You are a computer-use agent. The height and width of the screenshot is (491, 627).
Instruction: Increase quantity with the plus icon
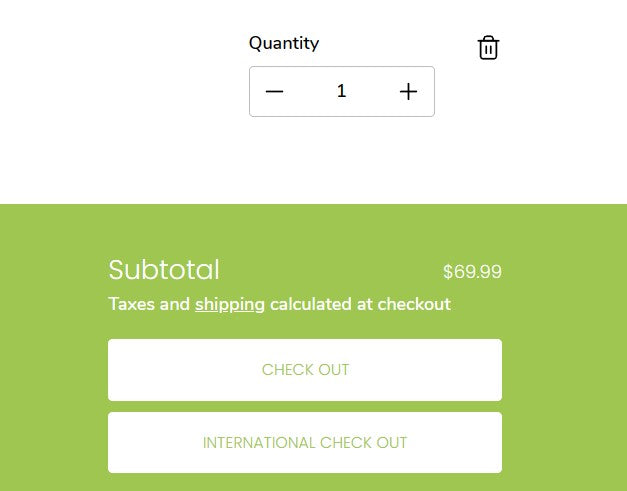[408, 92]
